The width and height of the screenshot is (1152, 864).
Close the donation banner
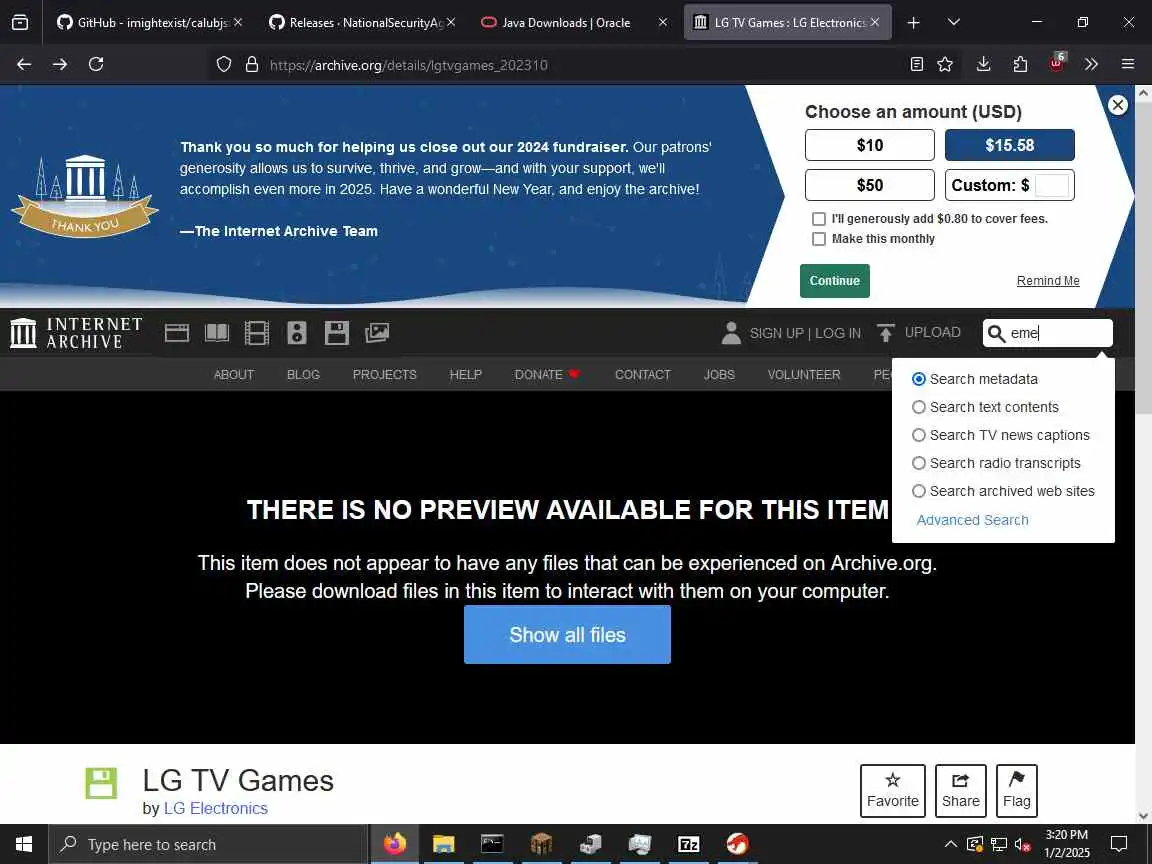tap(1117, 105)
